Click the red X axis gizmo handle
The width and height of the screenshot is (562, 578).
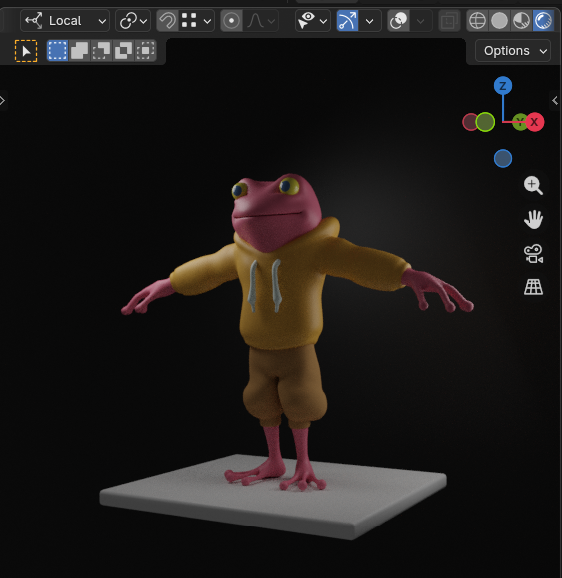tap(534, 122)
